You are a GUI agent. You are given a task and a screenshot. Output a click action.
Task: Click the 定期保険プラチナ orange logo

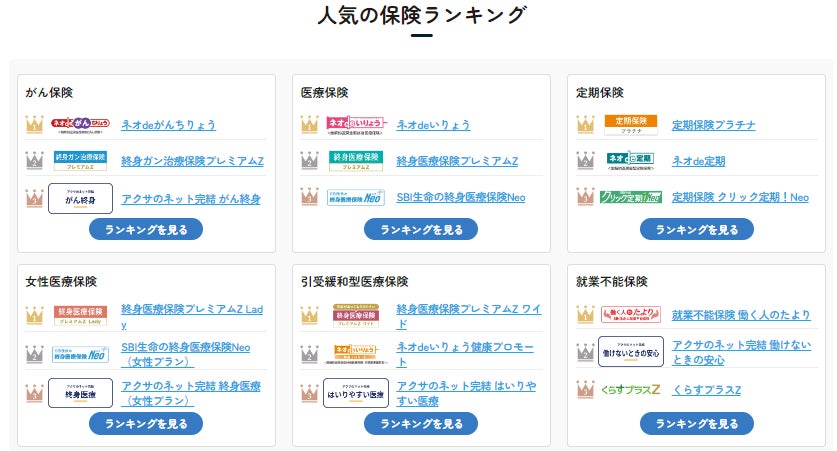tap(631, 125)
